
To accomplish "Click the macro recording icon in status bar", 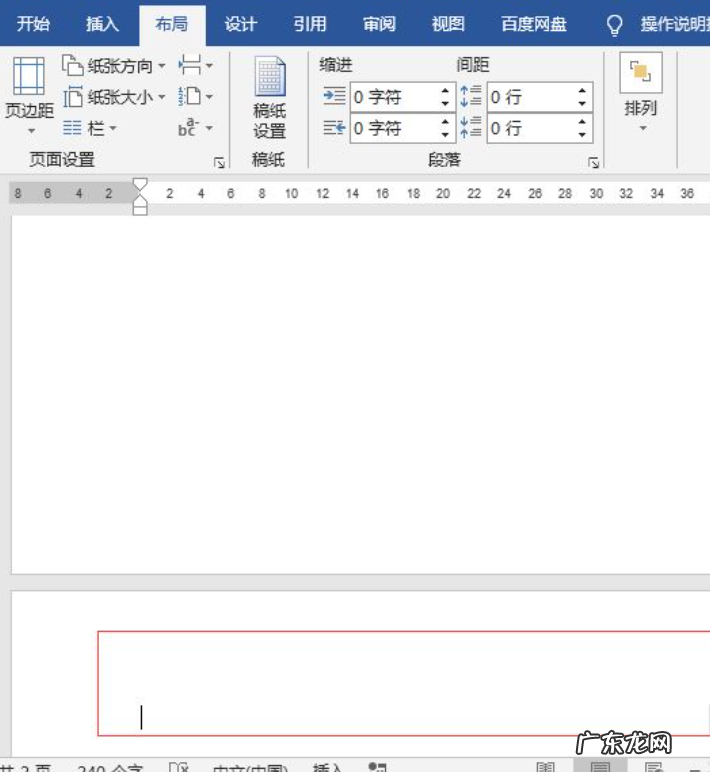I will (377, 768).
